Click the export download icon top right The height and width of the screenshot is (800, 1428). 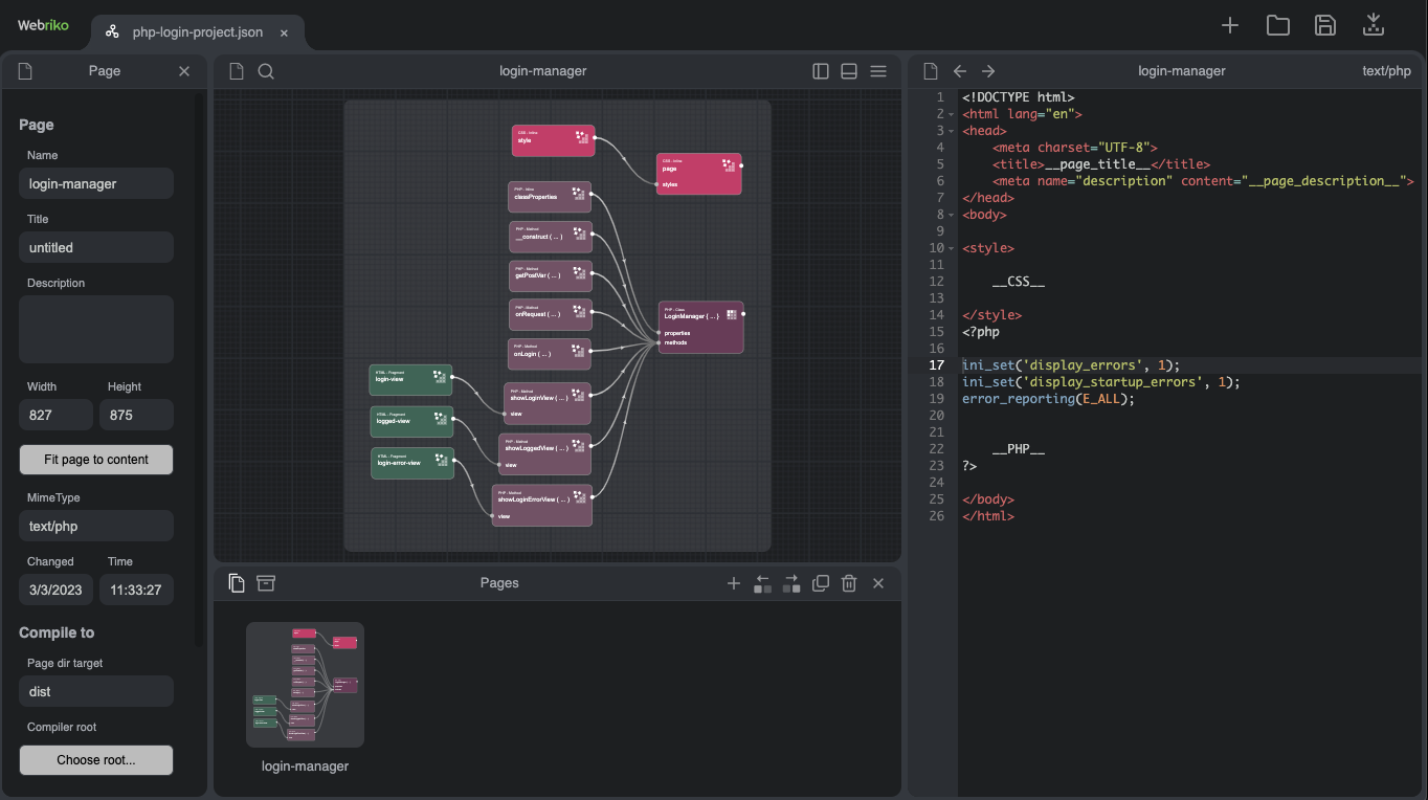click(x=1373, y=24)
